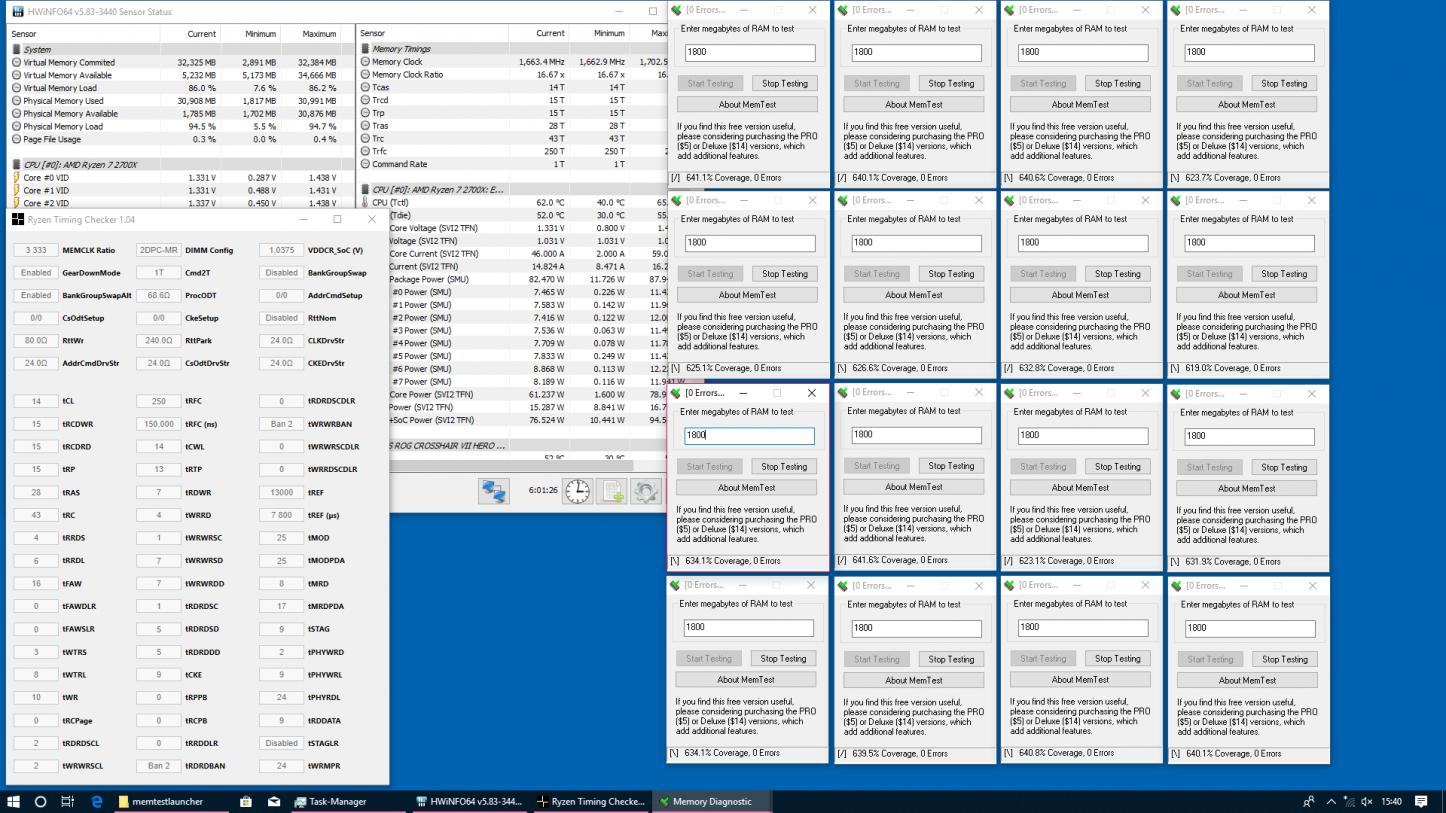The image size is (1446, 813).
Task: Click Stop Testing in the 619.0% Coverage window
Action: (x=1284, y=274)
